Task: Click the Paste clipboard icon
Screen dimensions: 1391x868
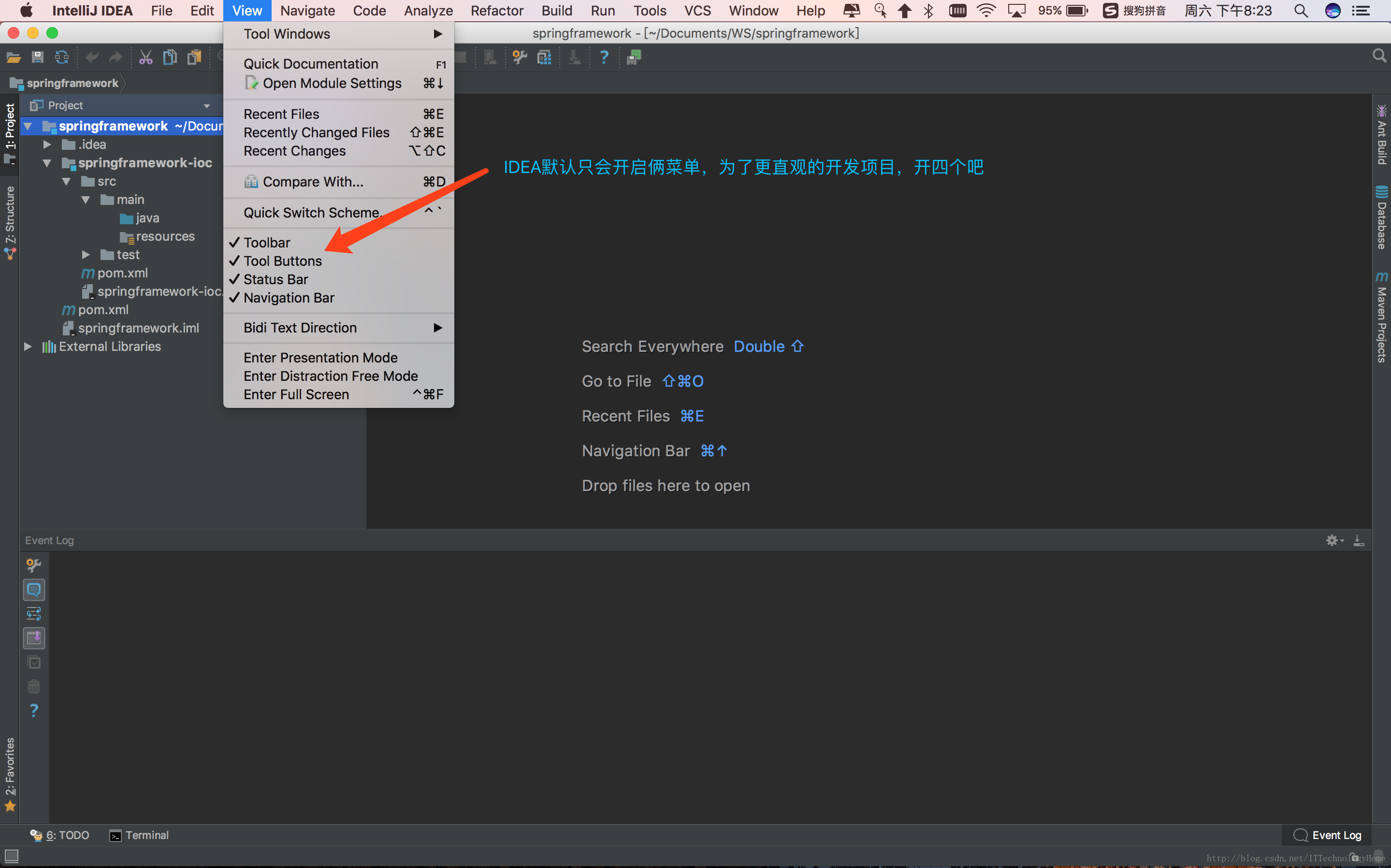Action: (195, 57)
